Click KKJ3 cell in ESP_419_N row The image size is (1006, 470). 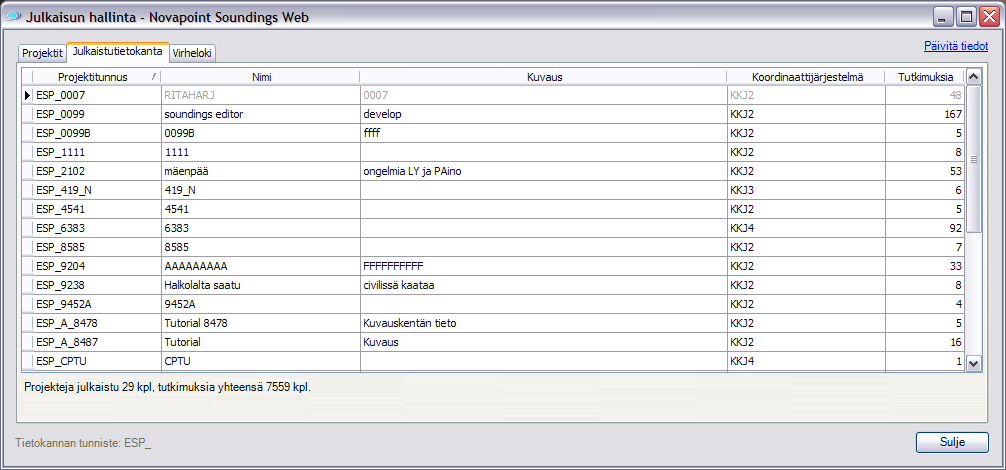[806, 190]
